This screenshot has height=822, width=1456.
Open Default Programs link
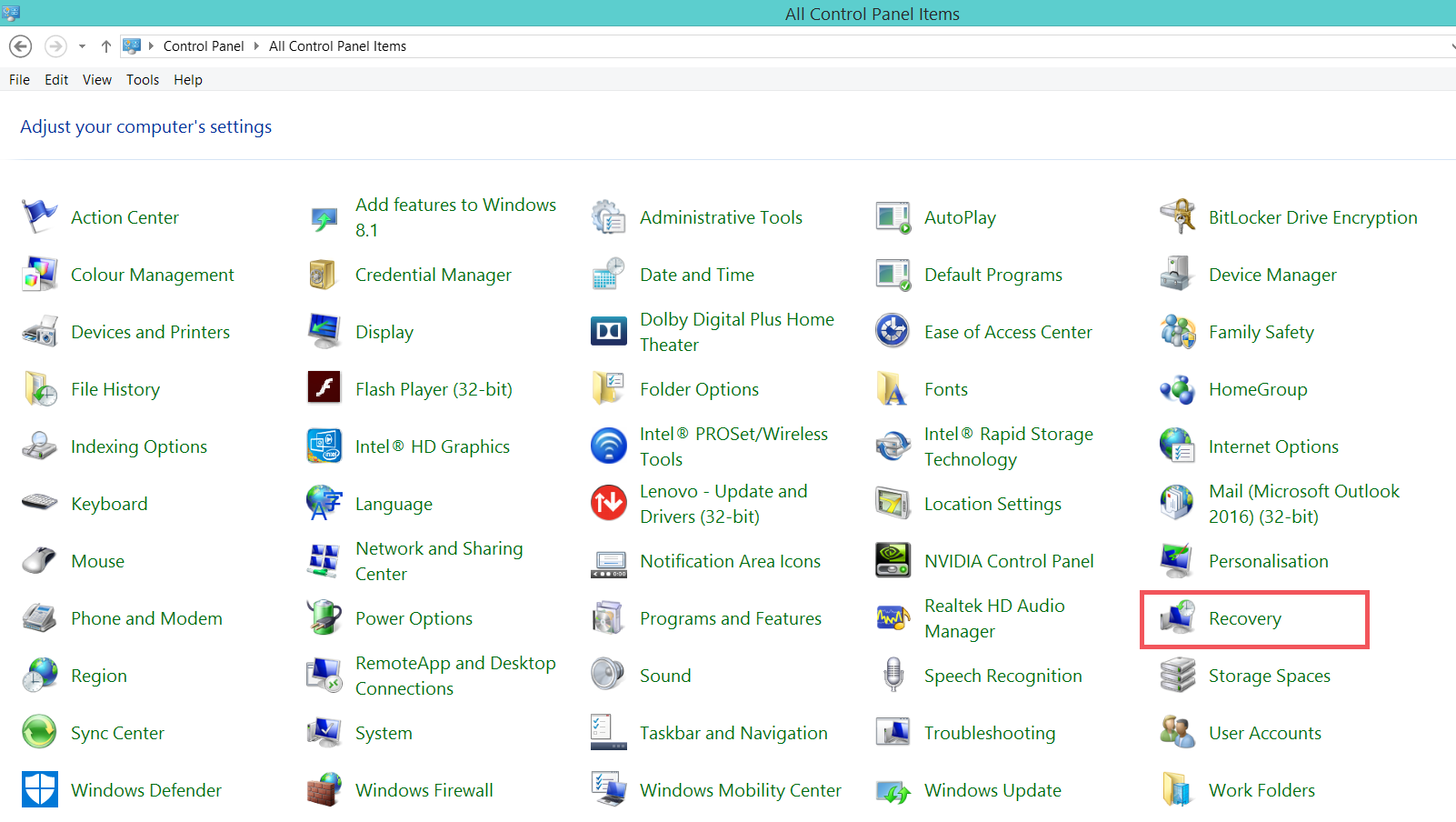click(993, 275)
